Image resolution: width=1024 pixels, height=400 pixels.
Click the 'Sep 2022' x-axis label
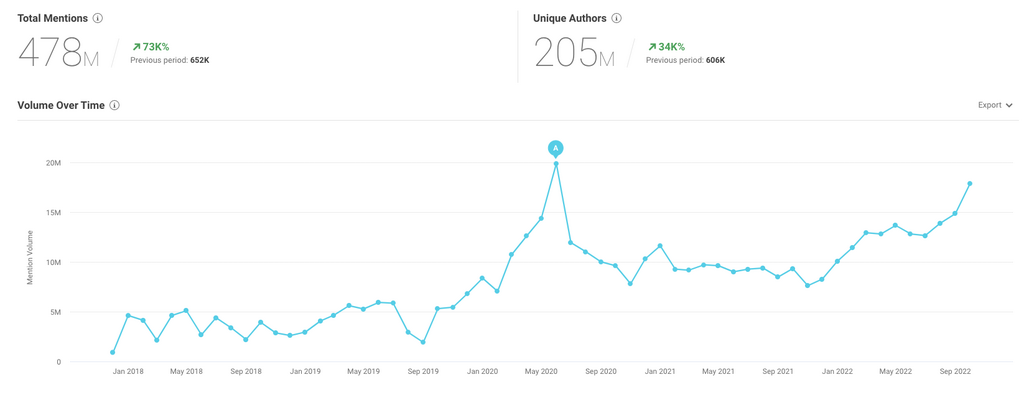[x=955, y=372]
